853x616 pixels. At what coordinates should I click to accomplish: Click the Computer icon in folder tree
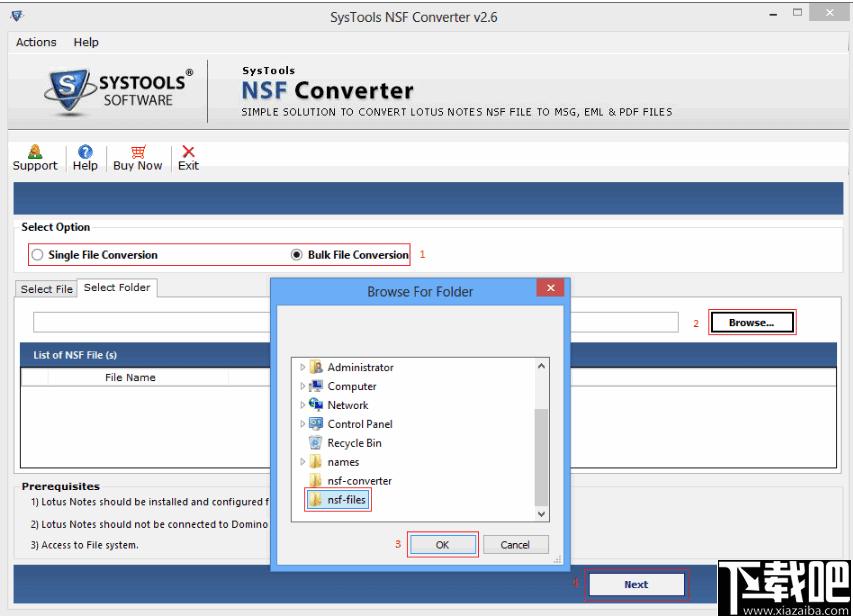pos(316,386)
